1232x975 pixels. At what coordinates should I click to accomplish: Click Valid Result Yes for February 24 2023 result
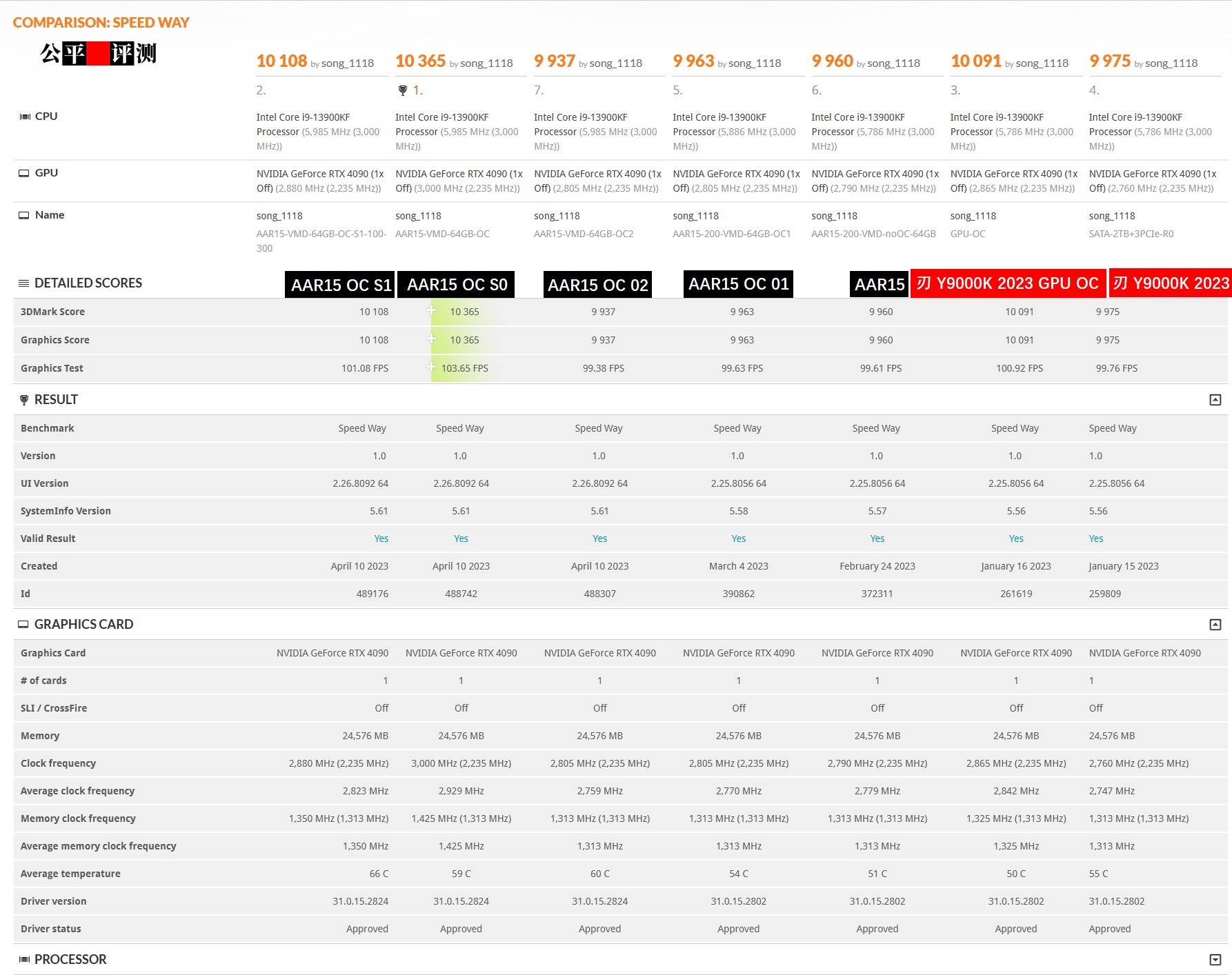pos(877,539)
